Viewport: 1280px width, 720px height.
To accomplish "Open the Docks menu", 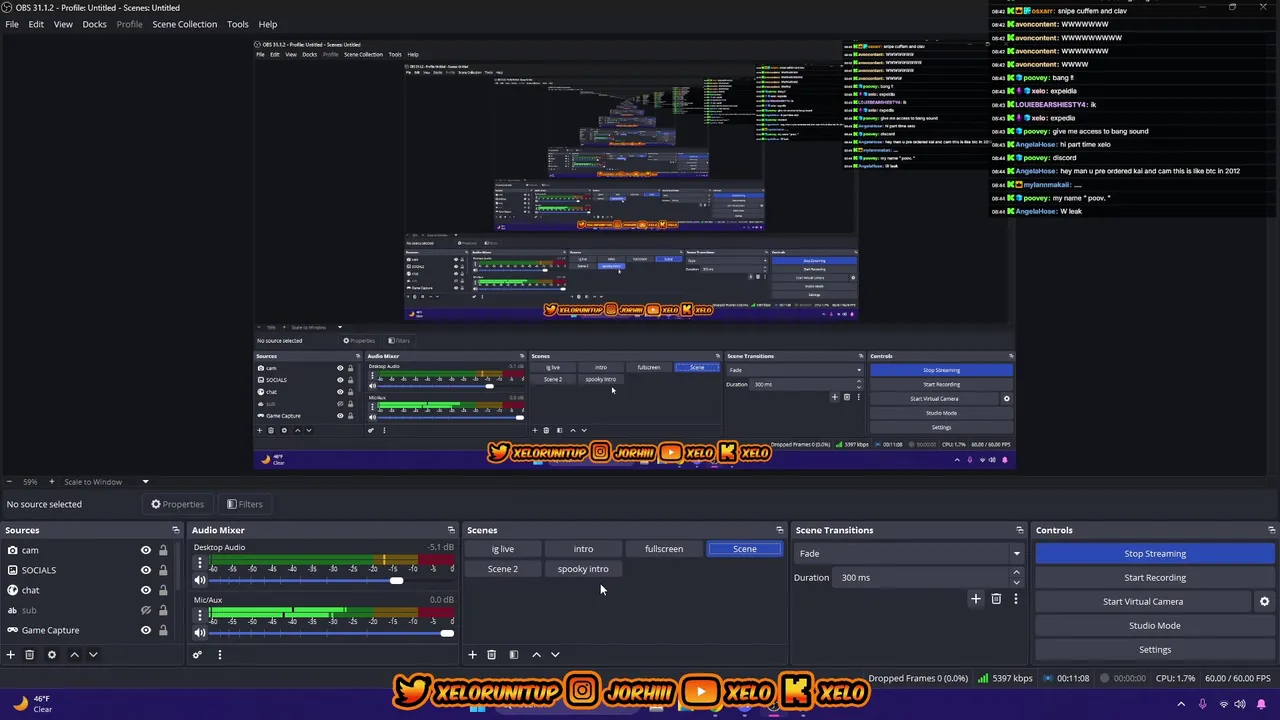I will point(94,24).
